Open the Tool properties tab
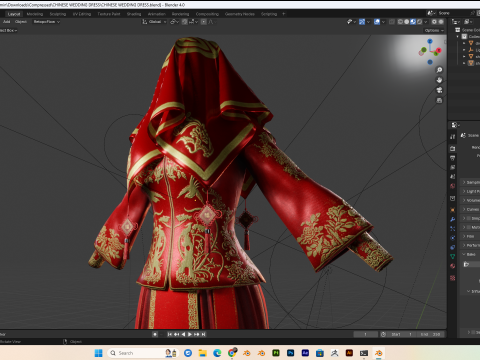480x360 pixels. (x=452, y=137)
